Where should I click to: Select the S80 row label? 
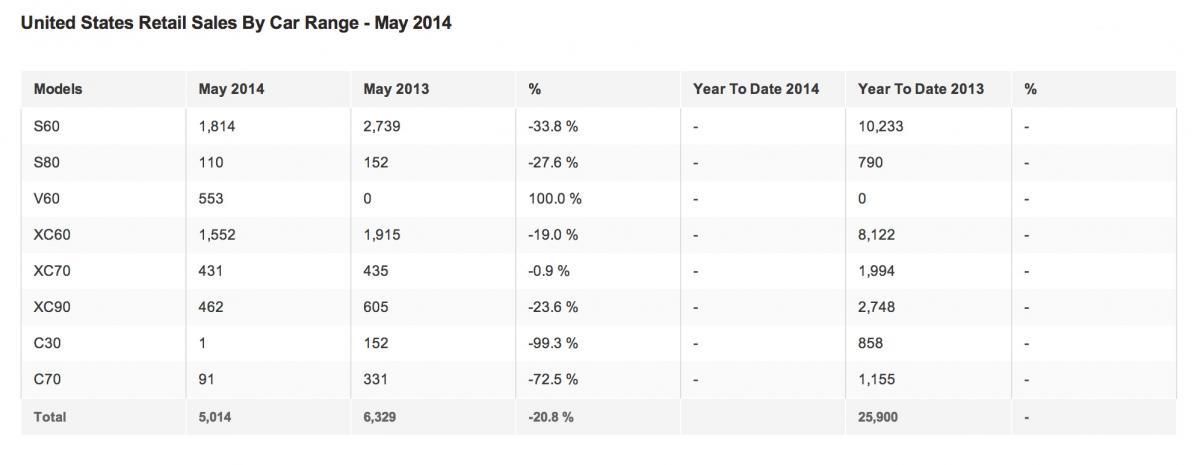(x=47, y=163)
